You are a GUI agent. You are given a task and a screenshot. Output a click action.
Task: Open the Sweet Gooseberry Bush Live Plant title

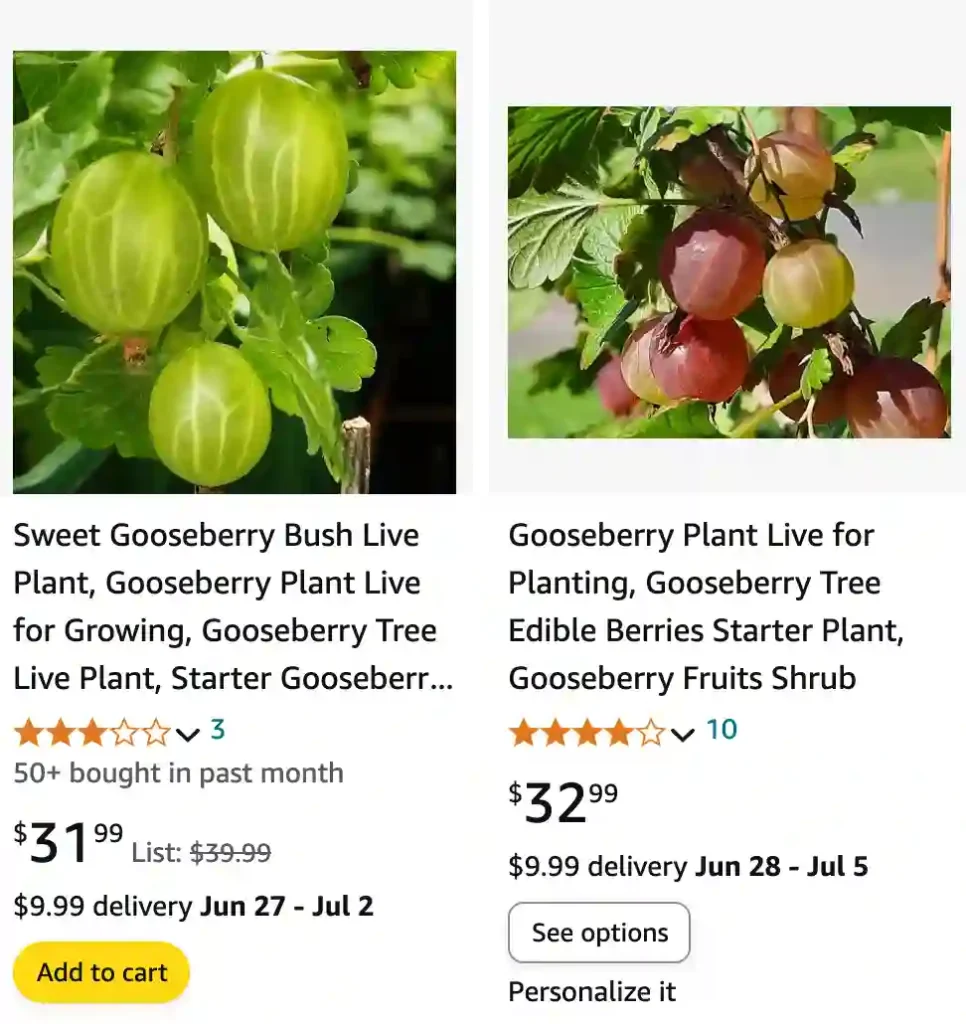(233, 607)
